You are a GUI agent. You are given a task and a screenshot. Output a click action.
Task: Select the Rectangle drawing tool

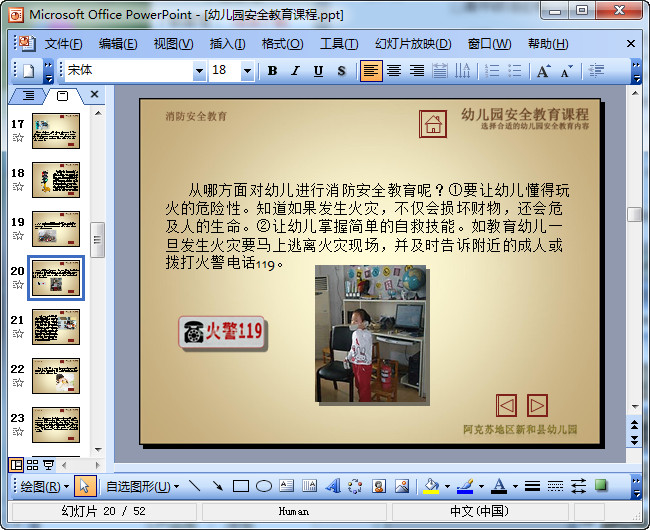(241, 486)
